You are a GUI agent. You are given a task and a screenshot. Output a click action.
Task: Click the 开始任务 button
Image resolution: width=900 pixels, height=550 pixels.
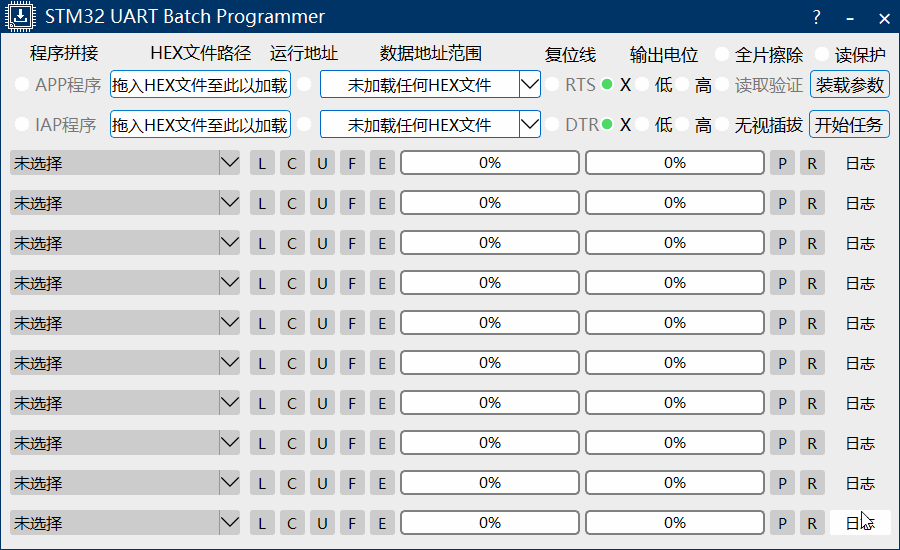point(849,124)
